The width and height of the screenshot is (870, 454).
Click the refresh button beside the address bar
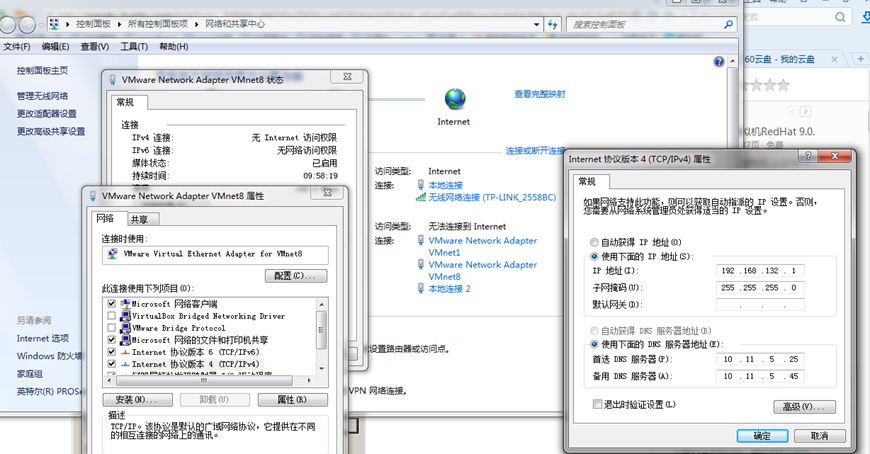click(553, 24)
